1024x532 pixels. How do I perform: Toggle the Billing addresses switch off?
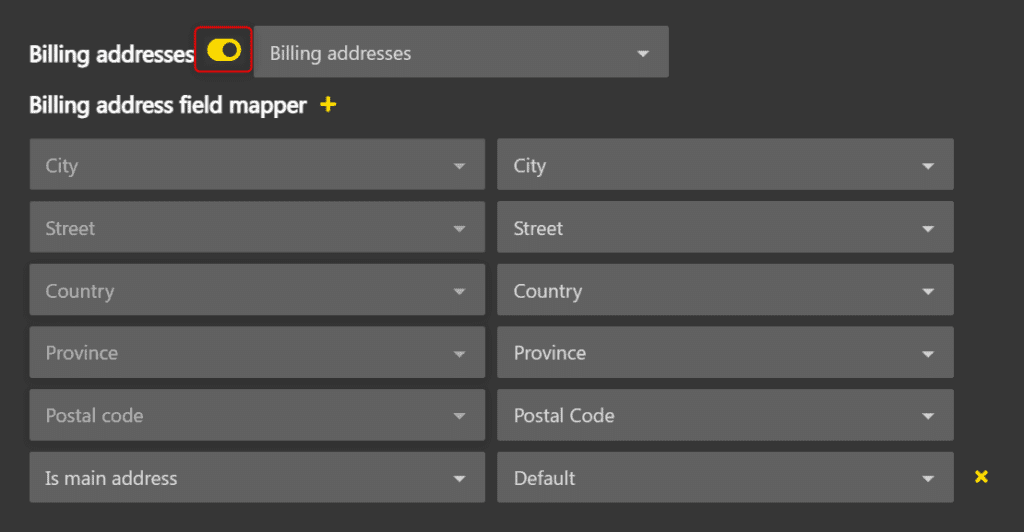pyautogui.click(x=224, y=51)
